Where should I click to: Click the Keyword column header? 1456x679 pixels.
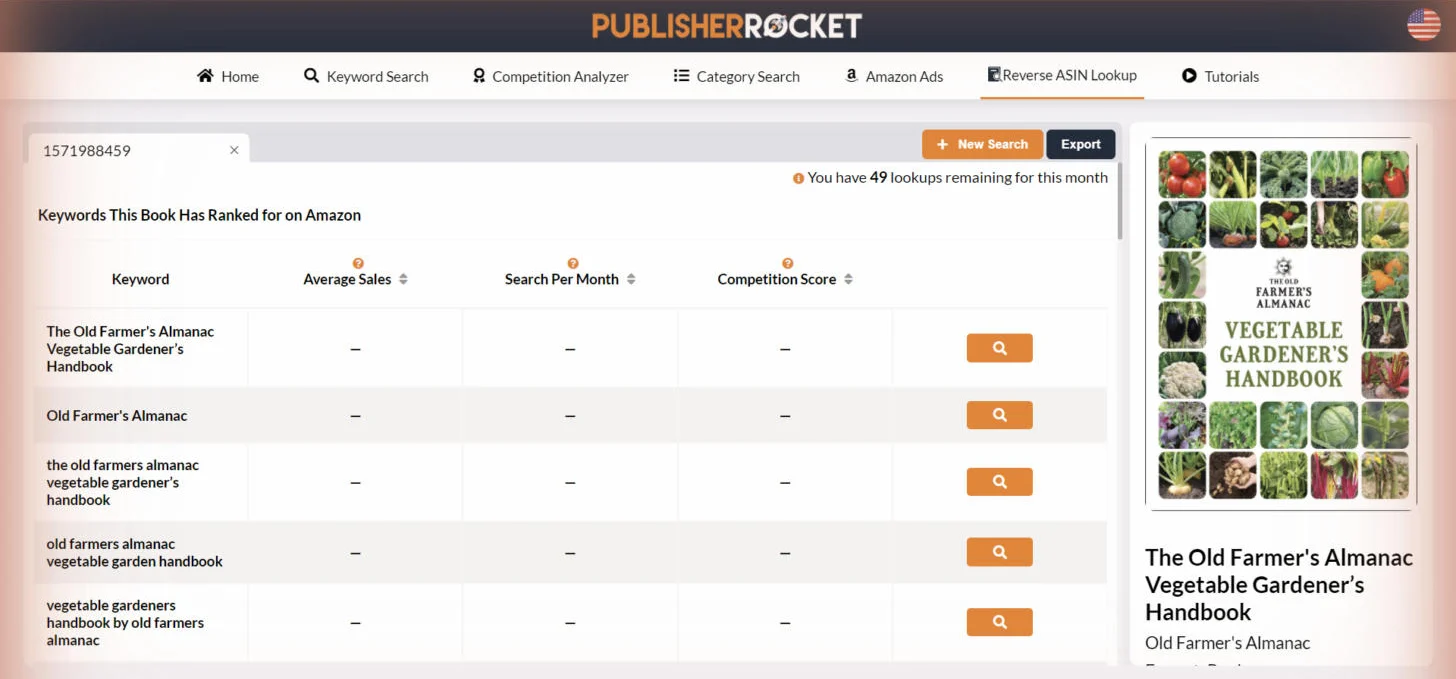click(x=140, y=279)
